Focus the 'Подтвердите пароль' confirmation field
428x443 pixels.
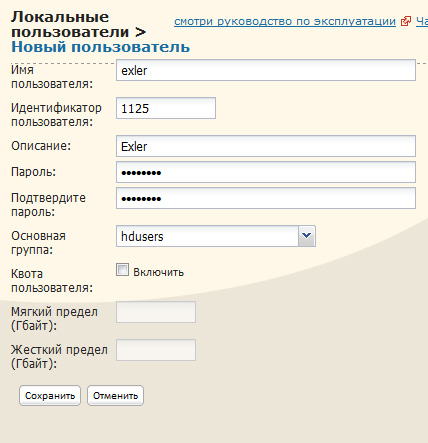266,198
